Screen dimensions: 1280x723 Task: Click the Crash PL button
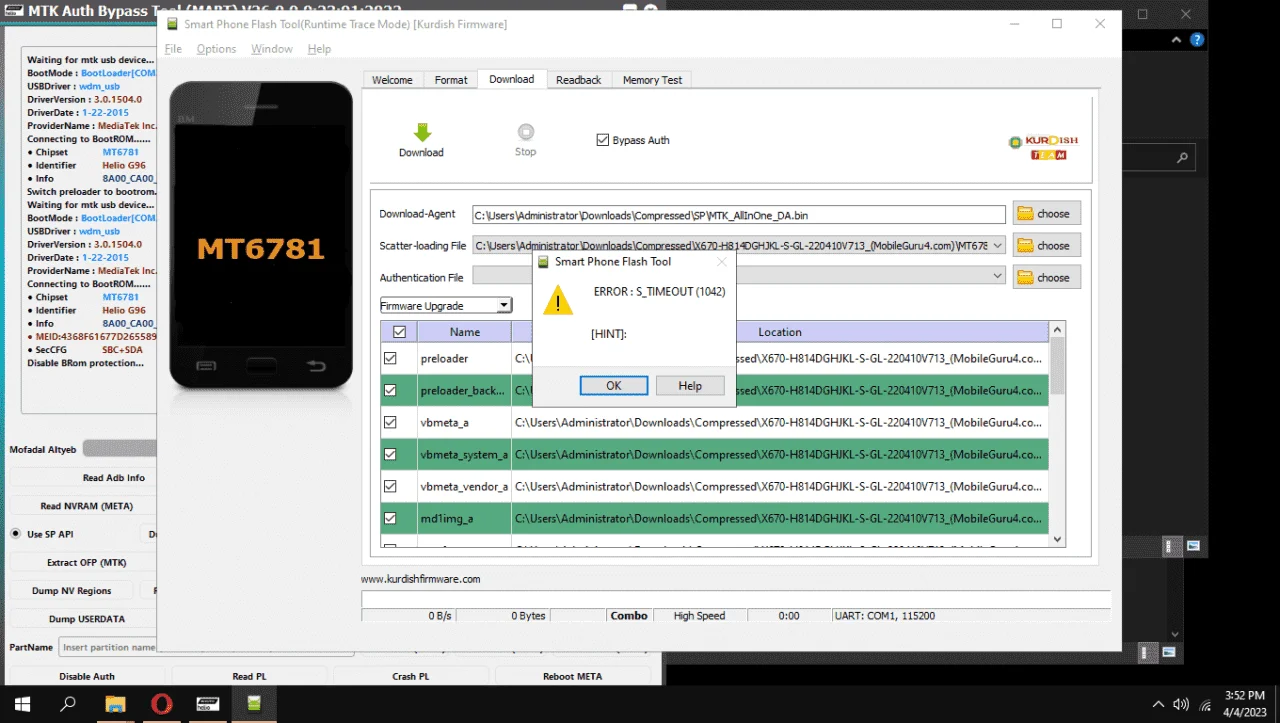click(411, 676)
